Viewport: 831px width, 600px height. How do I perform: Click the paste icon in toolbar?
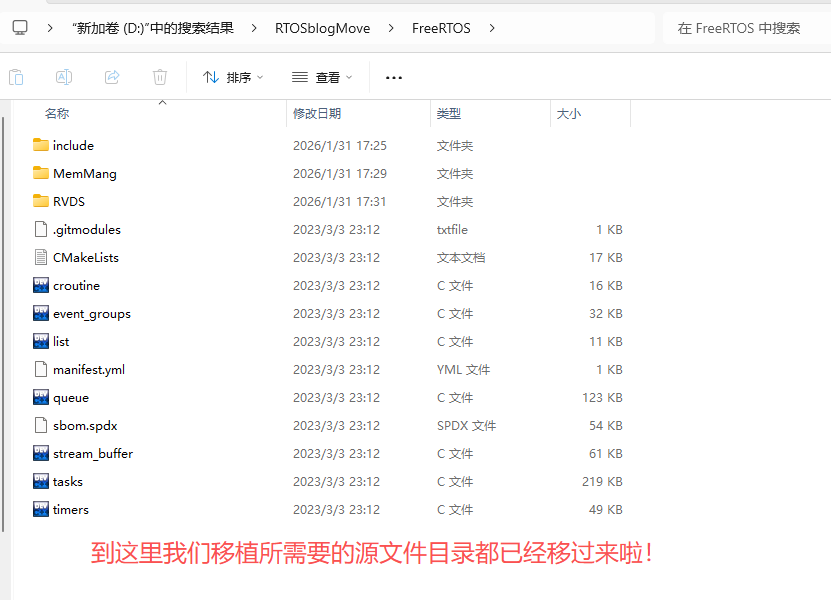point(16,77)
